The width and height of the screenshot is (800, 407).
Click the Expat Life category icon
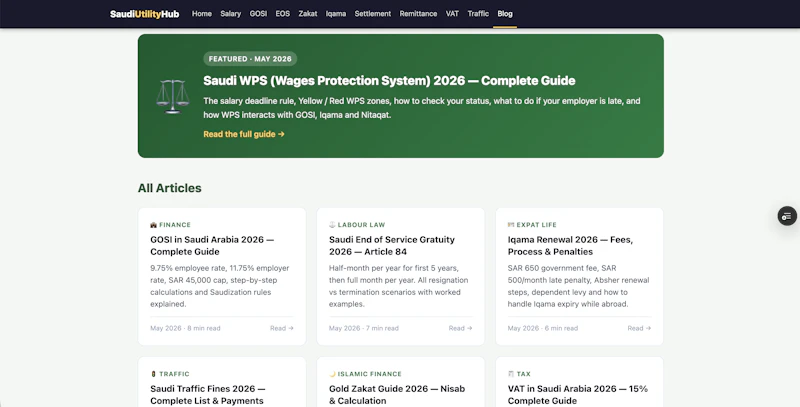(511, 225)
